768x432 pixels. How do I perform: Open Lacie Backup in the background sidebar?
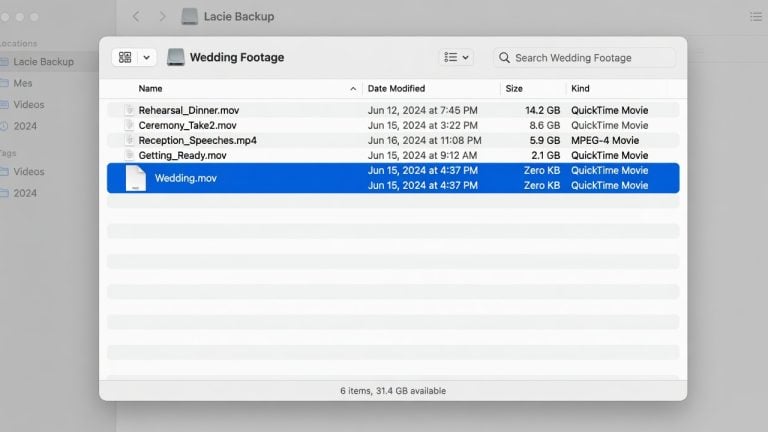[x=43, y=62]
